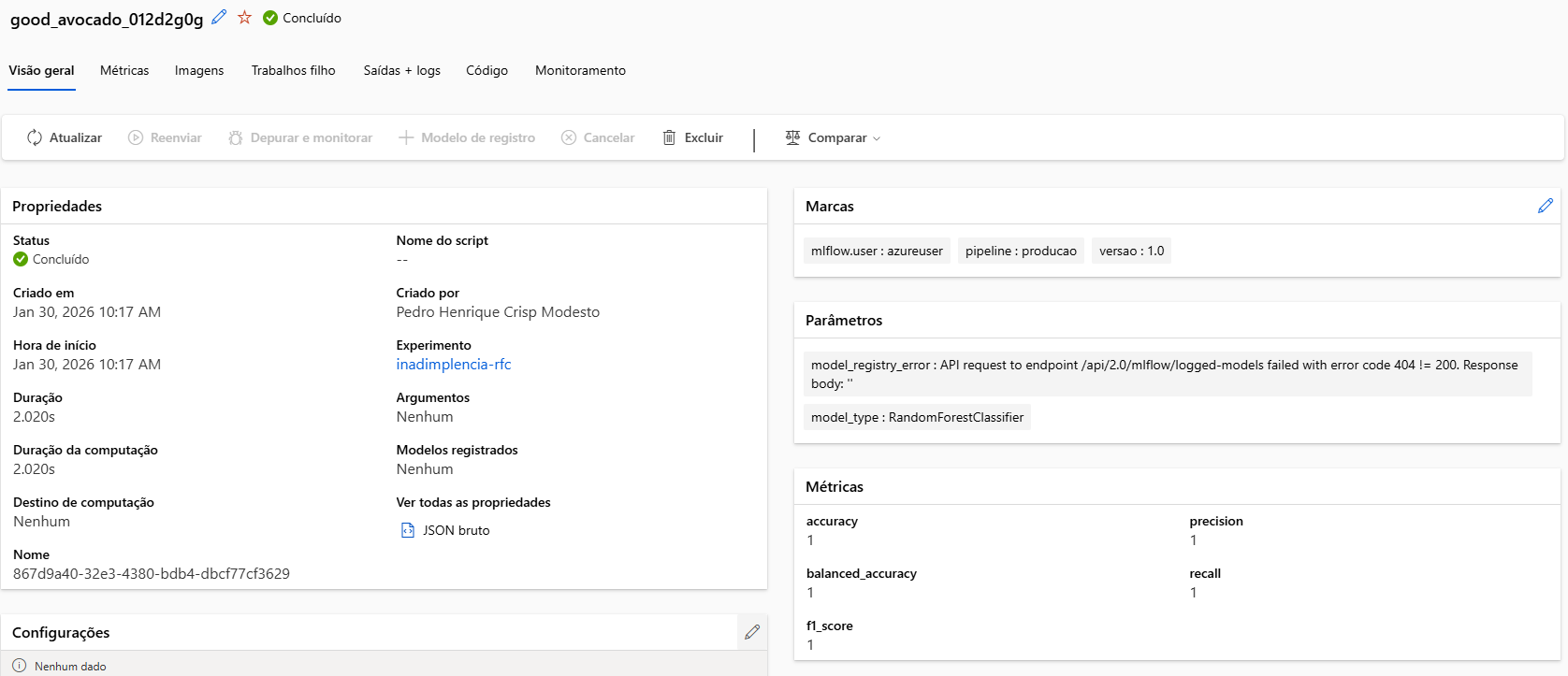Expand the Comparar dropdown chevron
1568x676 pixels.
tap(877, 138)
